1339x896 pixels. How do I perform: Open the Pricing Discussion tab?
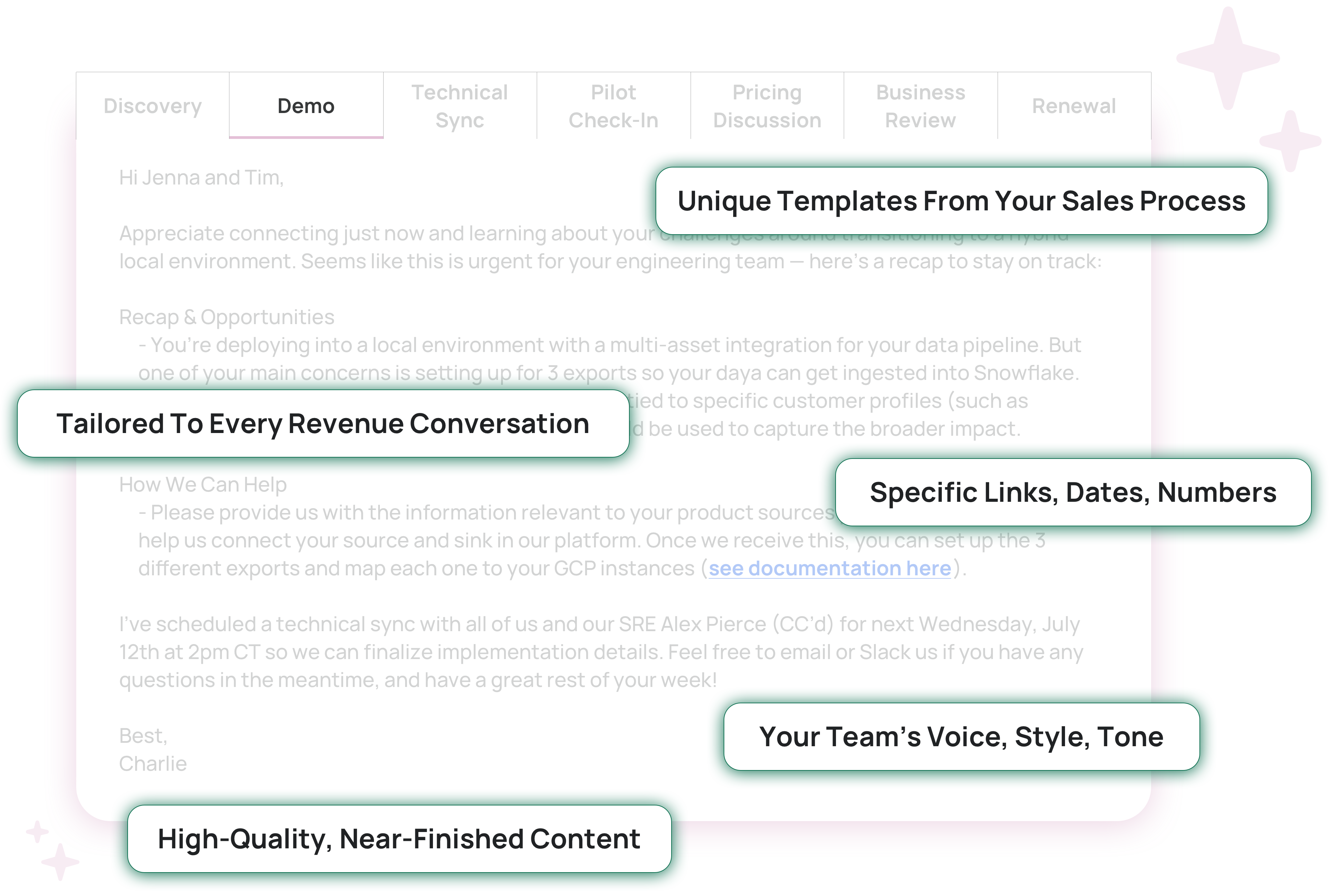tap(767, 106)
